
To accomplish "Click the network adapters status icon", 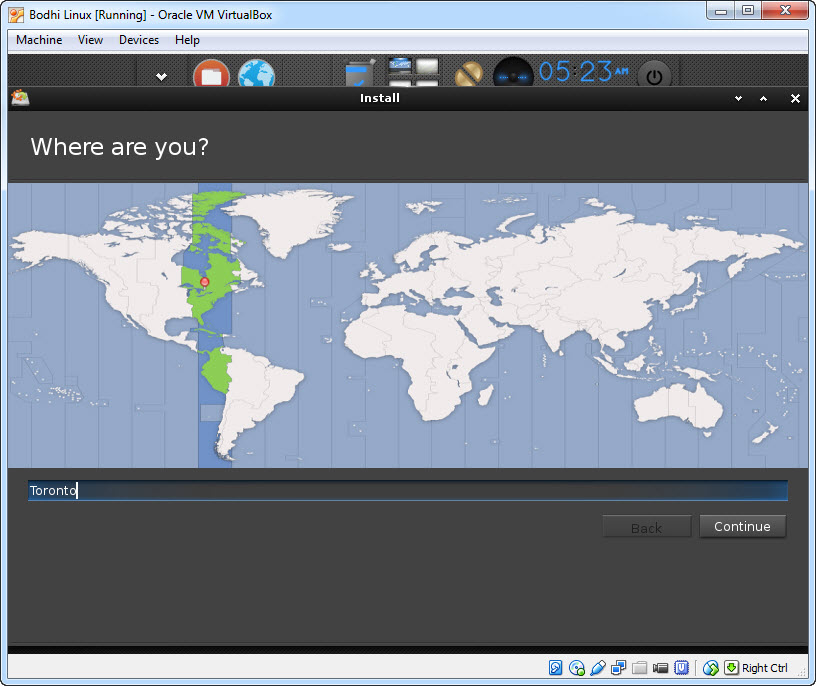I will tap(619, 668).
